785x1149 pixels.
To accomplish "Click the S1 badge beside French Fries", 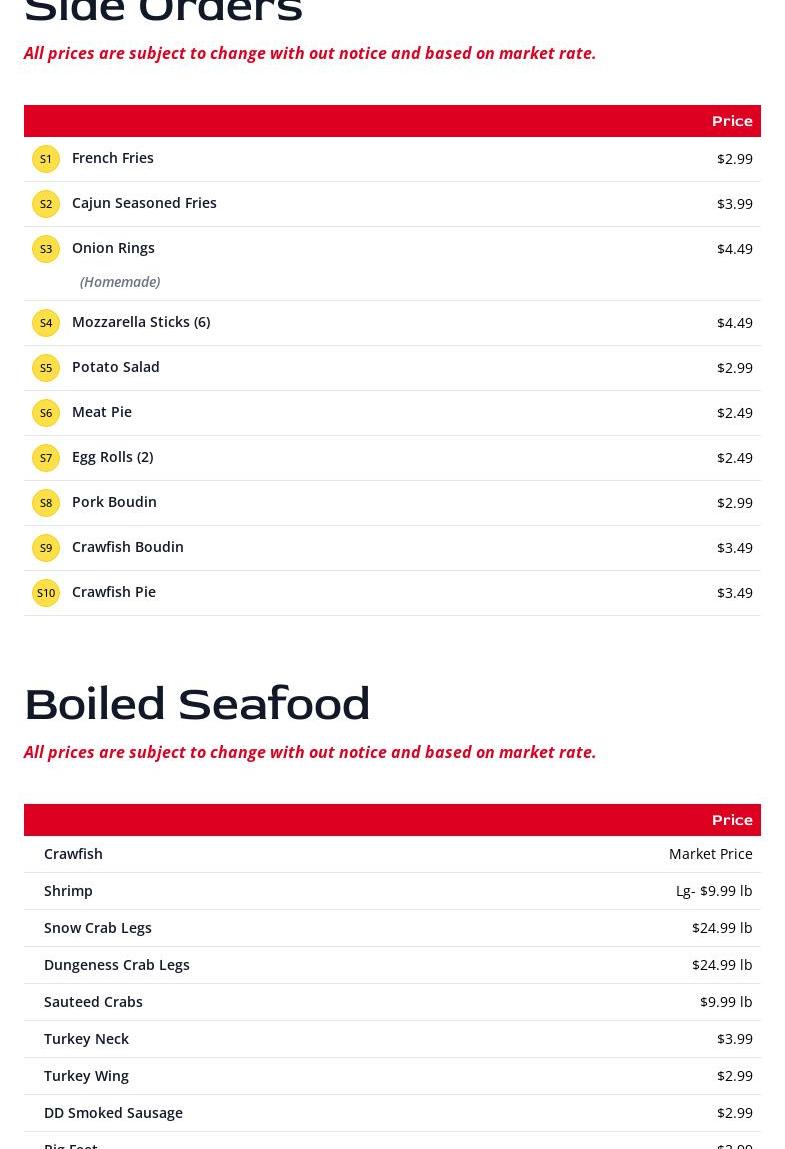I will tap(46, 159).
